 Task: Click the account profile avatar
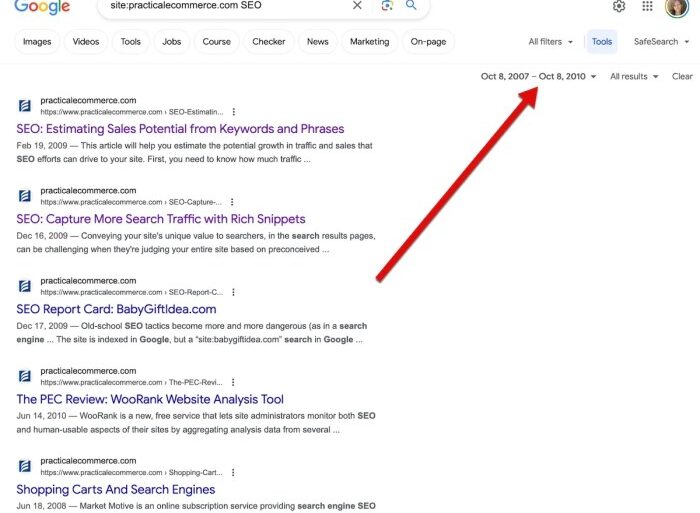[x=677, y=7]
